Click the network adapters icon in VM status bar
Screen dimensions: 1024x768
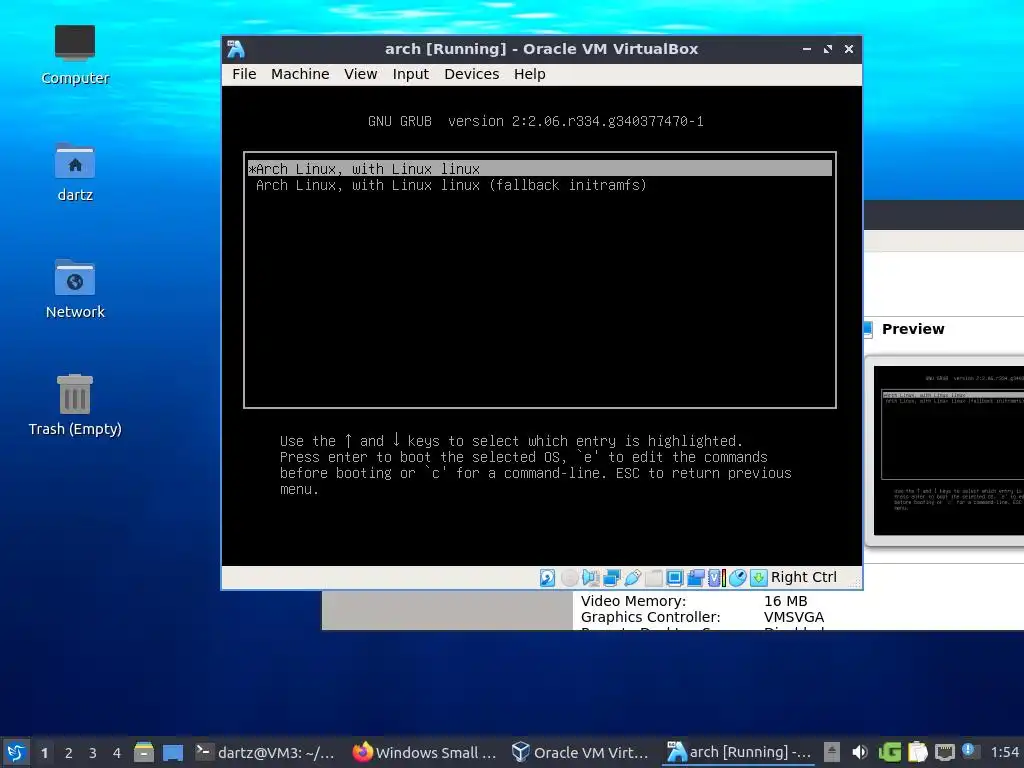(x=612, y=577)
